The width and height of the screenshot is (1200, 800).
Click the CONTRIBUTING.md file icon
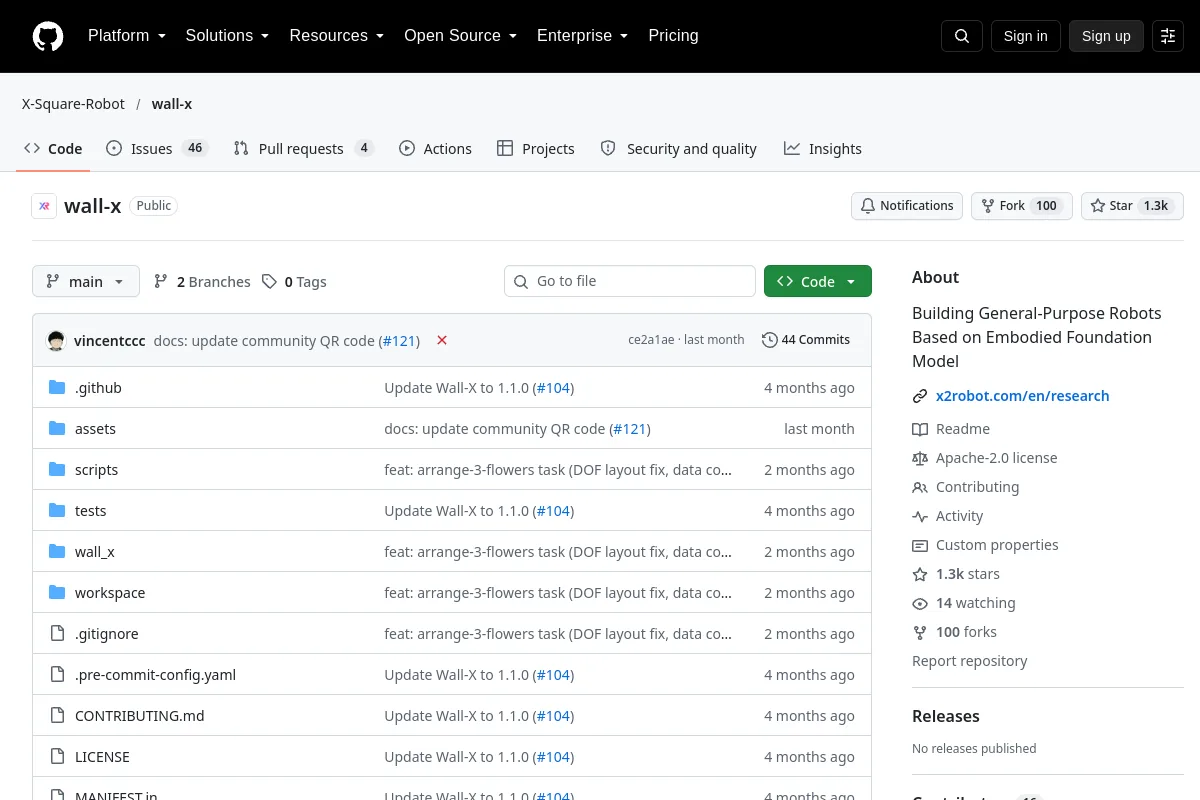(57, 716)
